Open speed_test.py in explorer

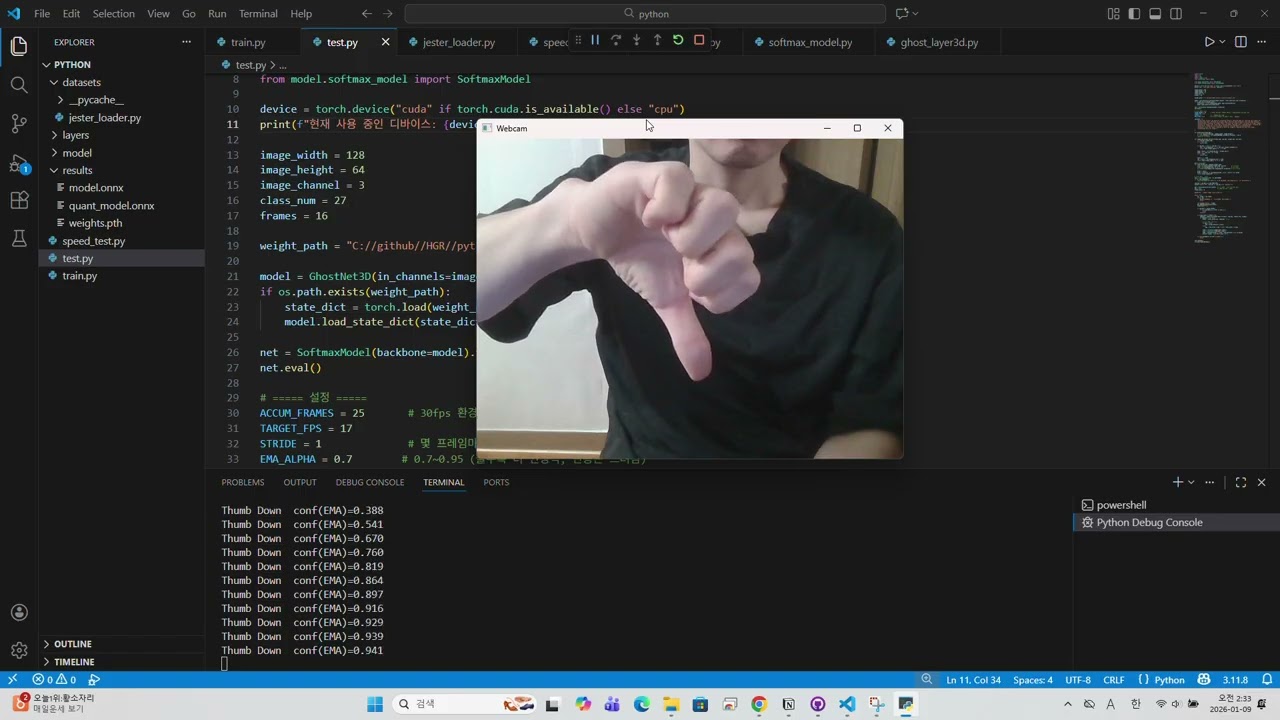94,241
